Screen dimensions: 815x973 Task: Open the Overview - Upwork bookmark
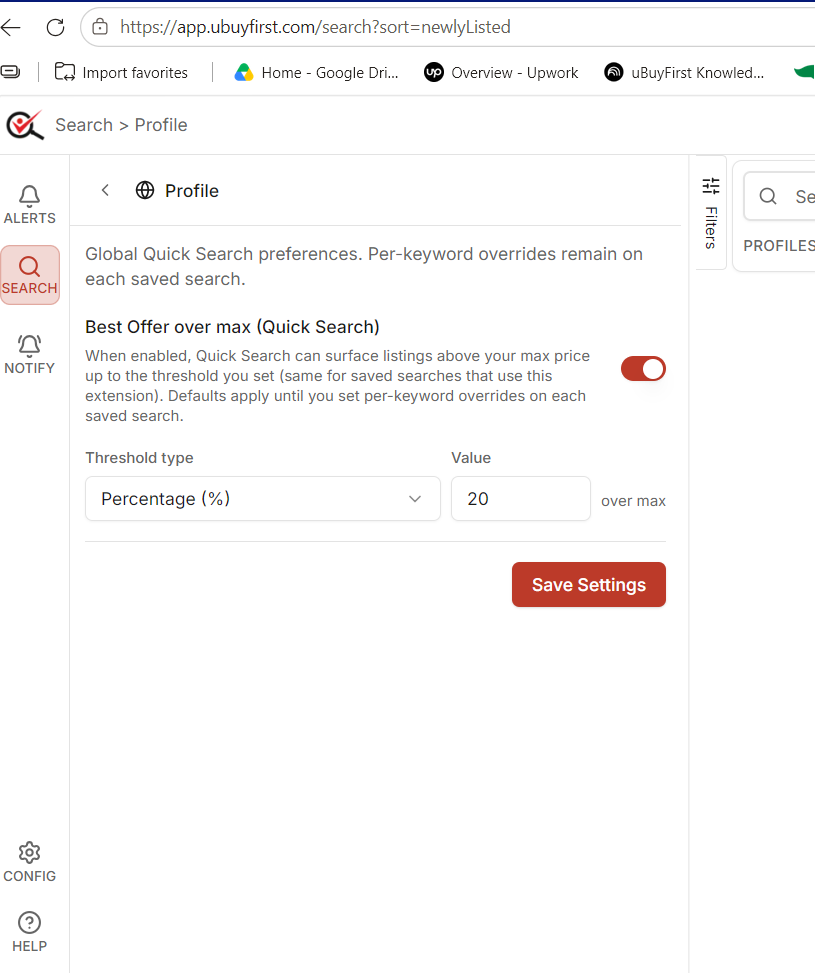[x=501, y=73]
